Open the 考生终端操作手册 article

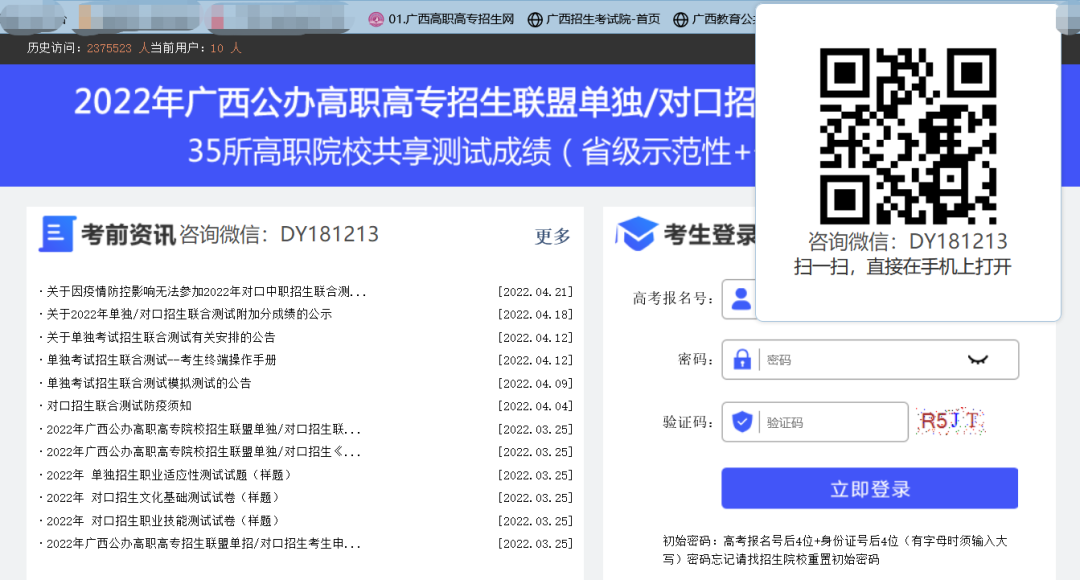point(160,360)
